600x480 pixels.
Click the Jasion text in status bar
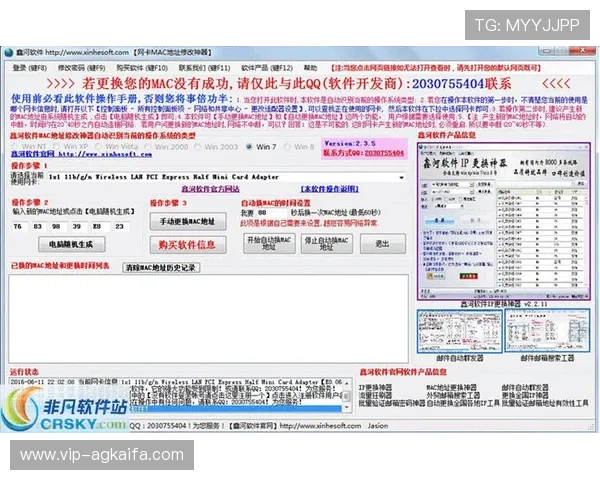click(378, 426)
